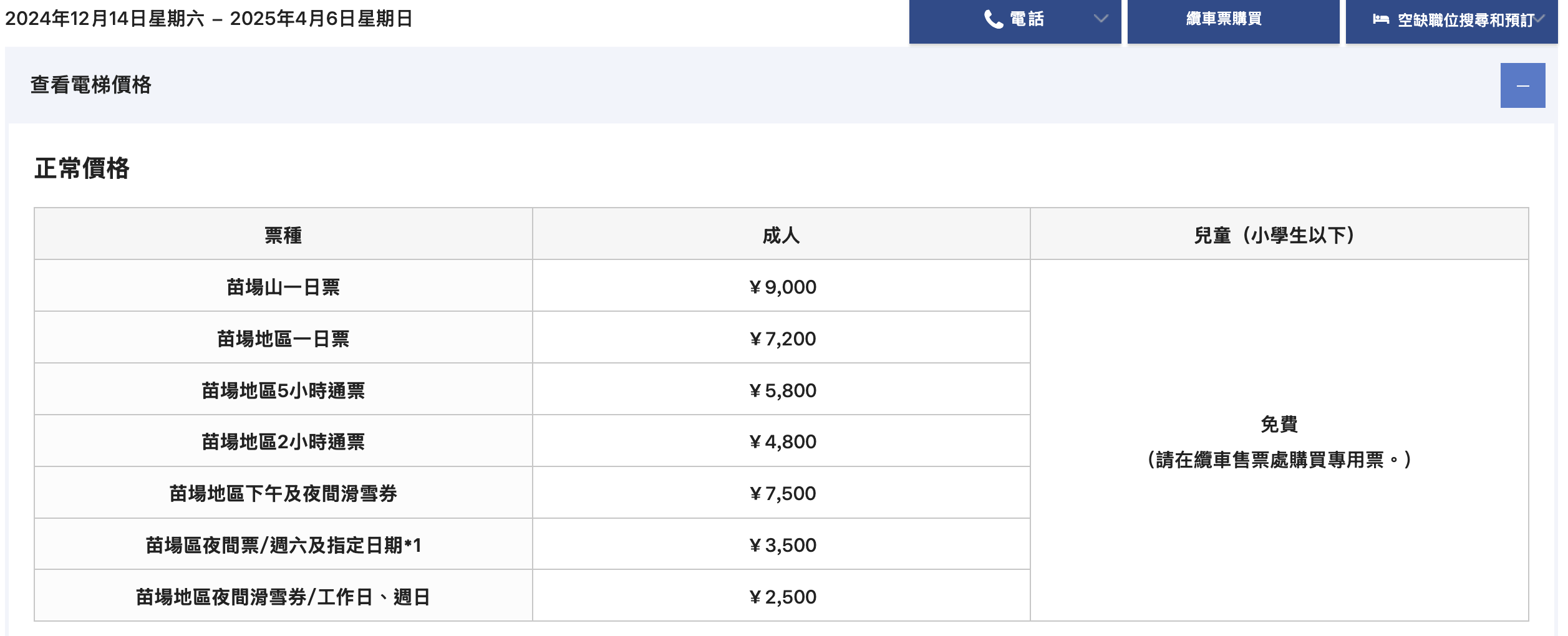This screenshot has width=1568, height=636.
Task: Select the 苗場山一日票 row
Action: pos(283,287)
